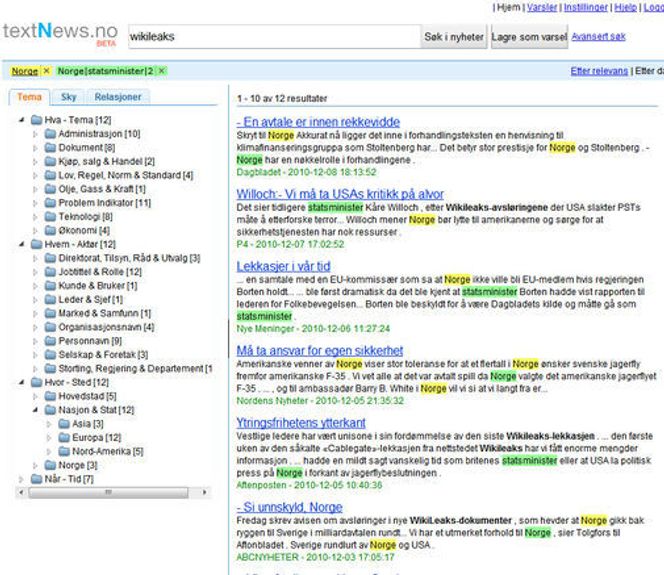Image resolution: width=664 pixels, height=575 pixels.
Task: Click the Hovedstad folder icon
Action: pos(50,396)
